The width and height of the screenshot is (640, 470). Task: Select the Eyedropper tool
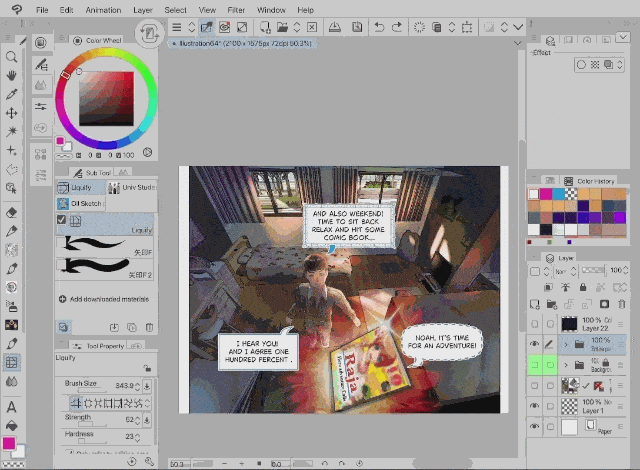pyautogui.click(x=11, y=94)
